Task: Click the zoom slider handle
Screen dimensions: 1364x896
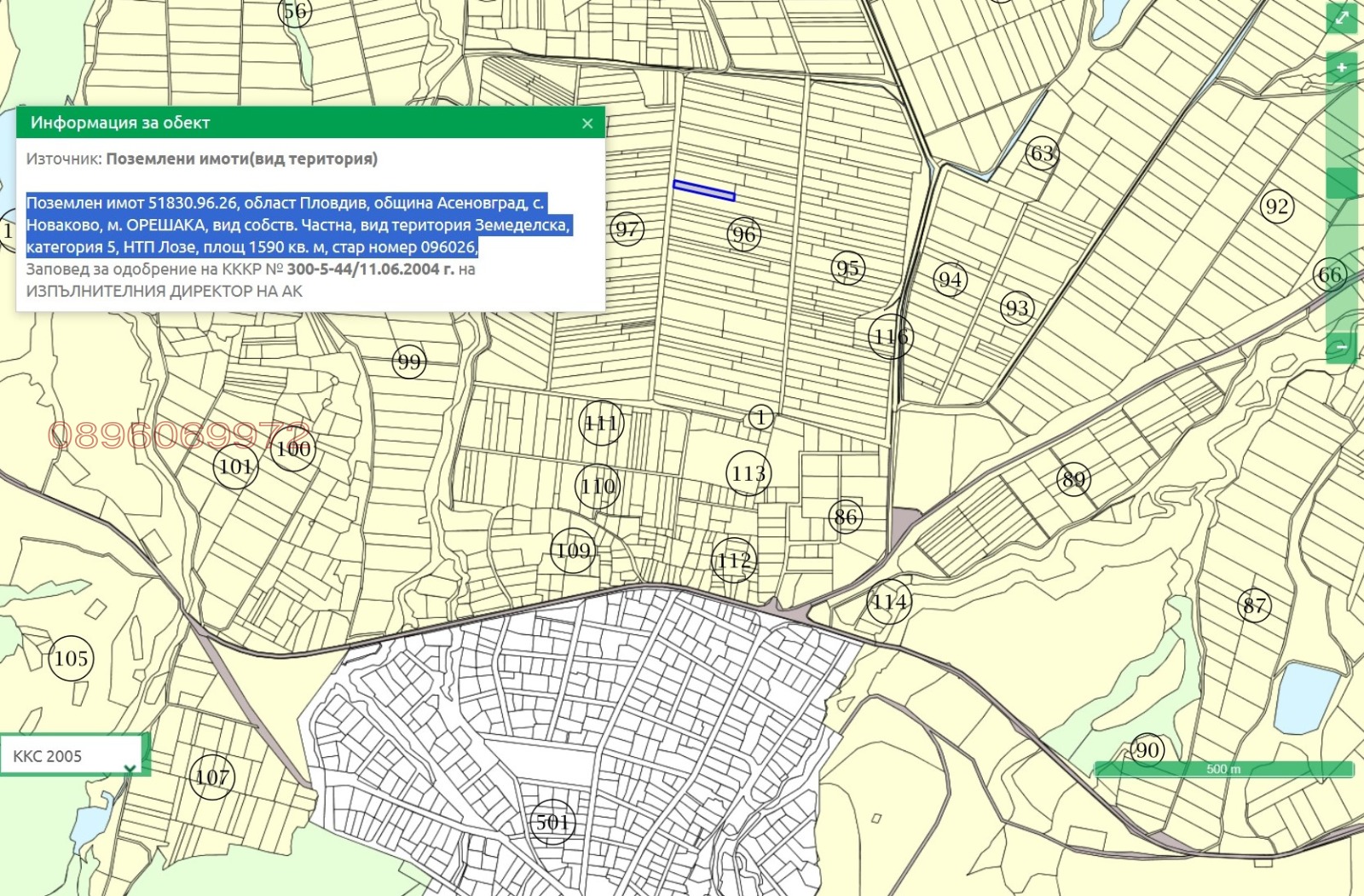Action: (1342, 183)
